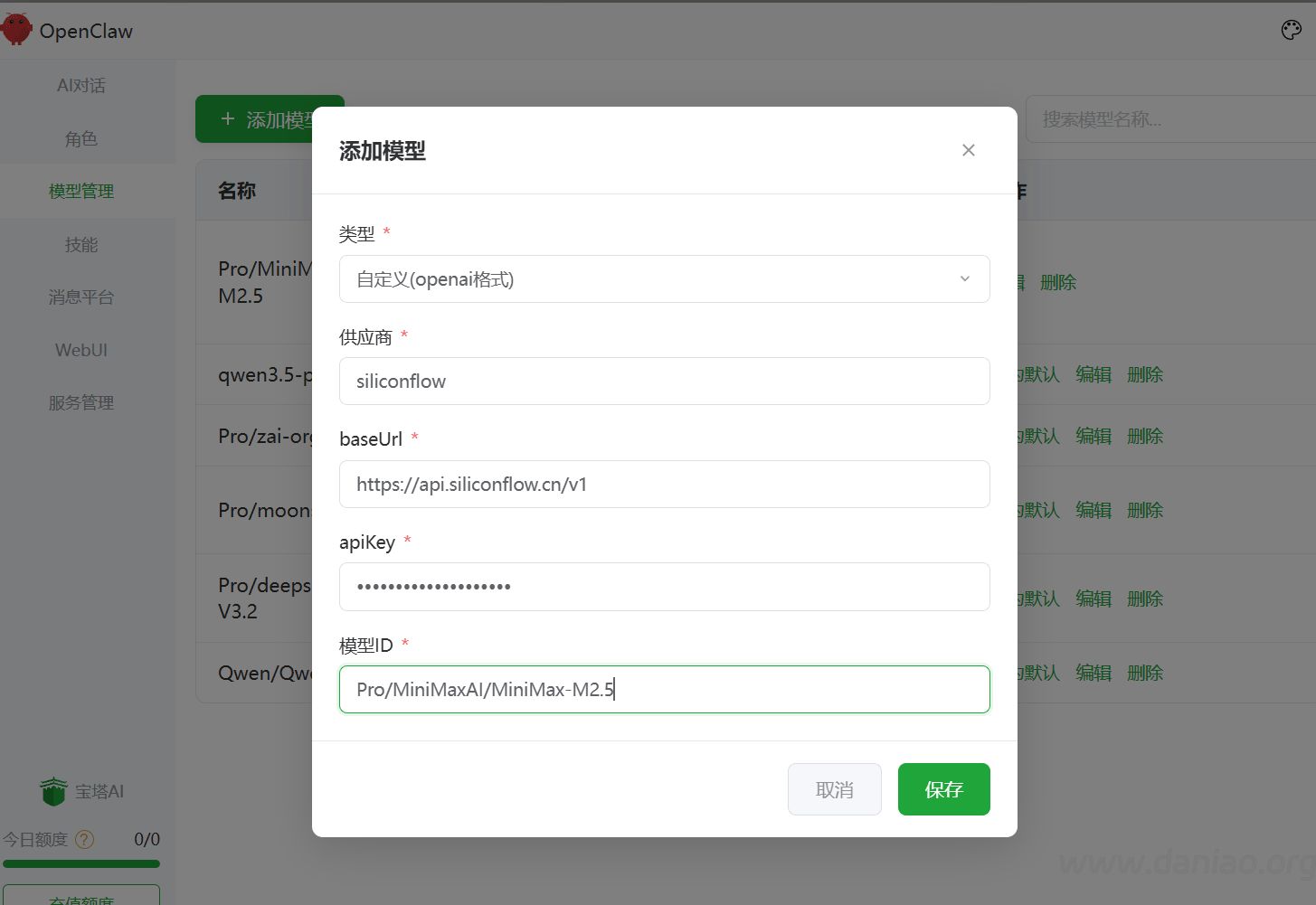Open 服务管理 in the sidebar
Image resolution: width=1316 pixels, height=905 pixels.
coord(81,403)
